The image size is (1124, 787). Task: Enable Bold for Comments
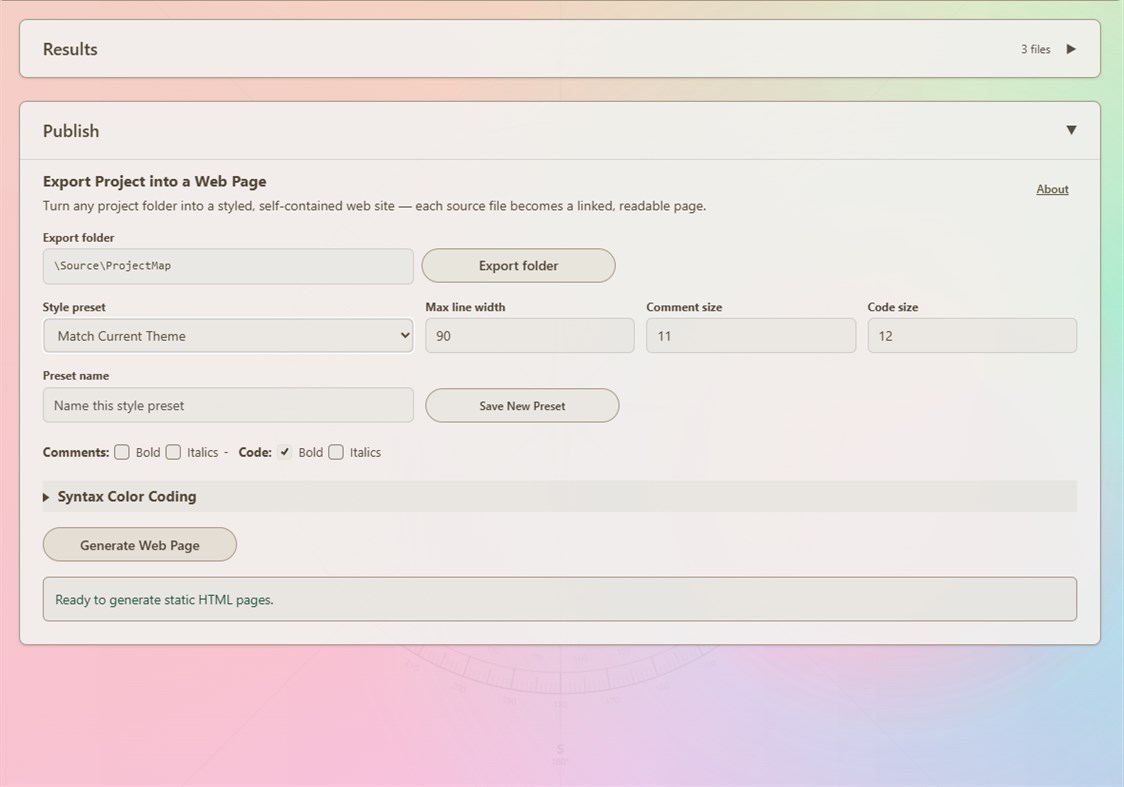(122, 452)
